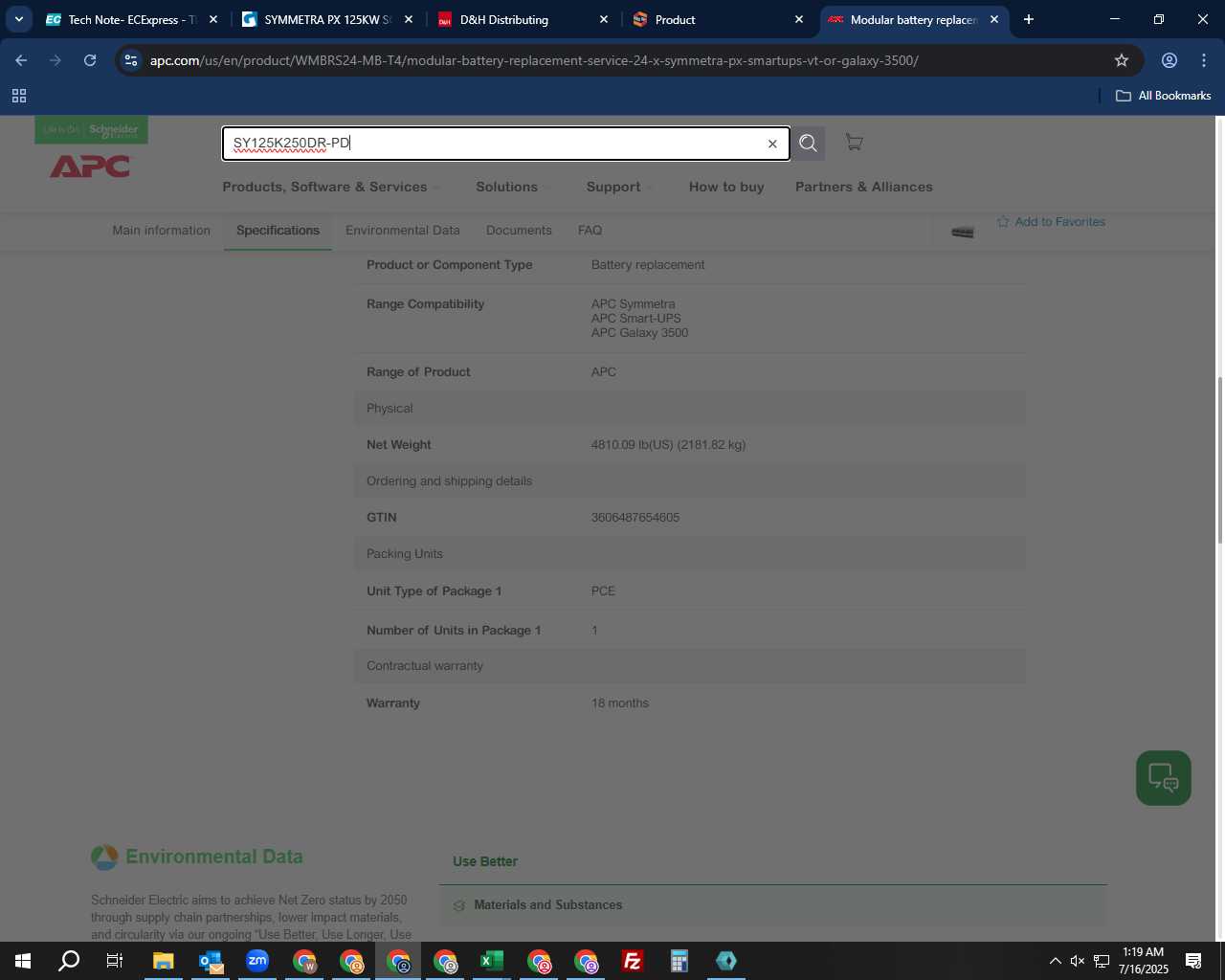This screenshot has height=980, width=1225.
Task: Expand Materials and Substances section
Action: (772, 905)
